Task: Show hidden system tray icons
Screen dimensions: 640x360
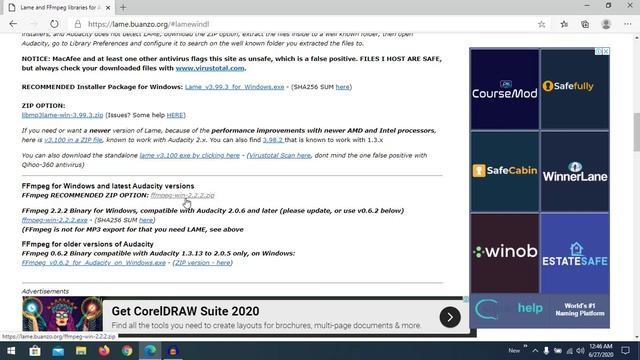Action: (x=535, y=351)
